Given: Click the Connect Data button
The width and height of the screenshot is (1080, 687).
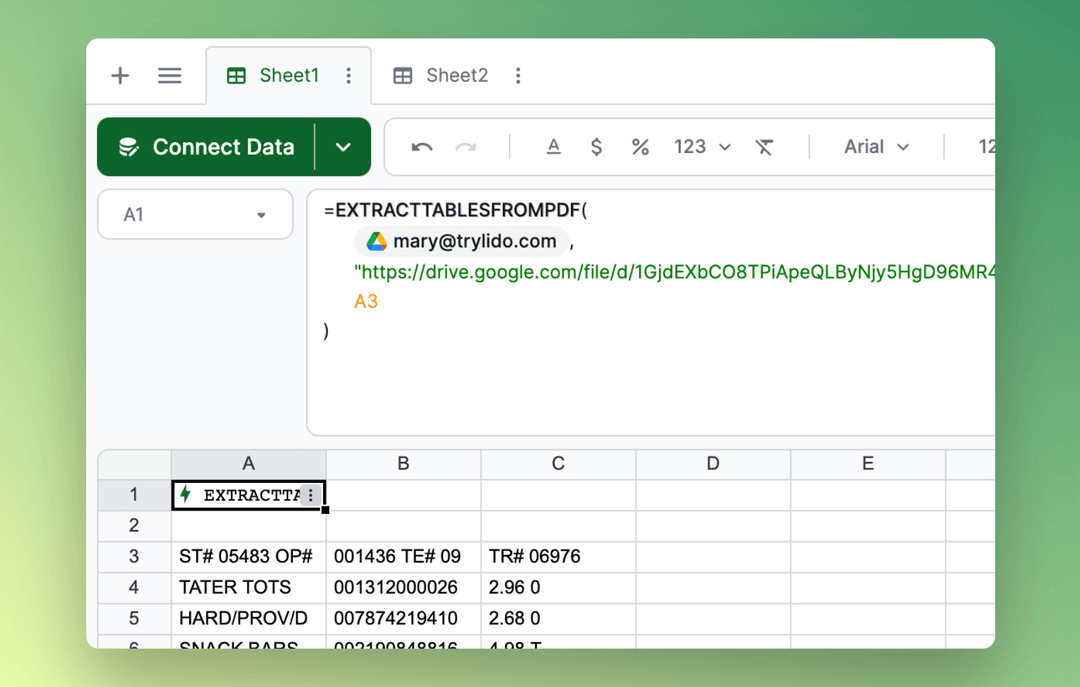Looking at the screenshot, I should (206, 147).
